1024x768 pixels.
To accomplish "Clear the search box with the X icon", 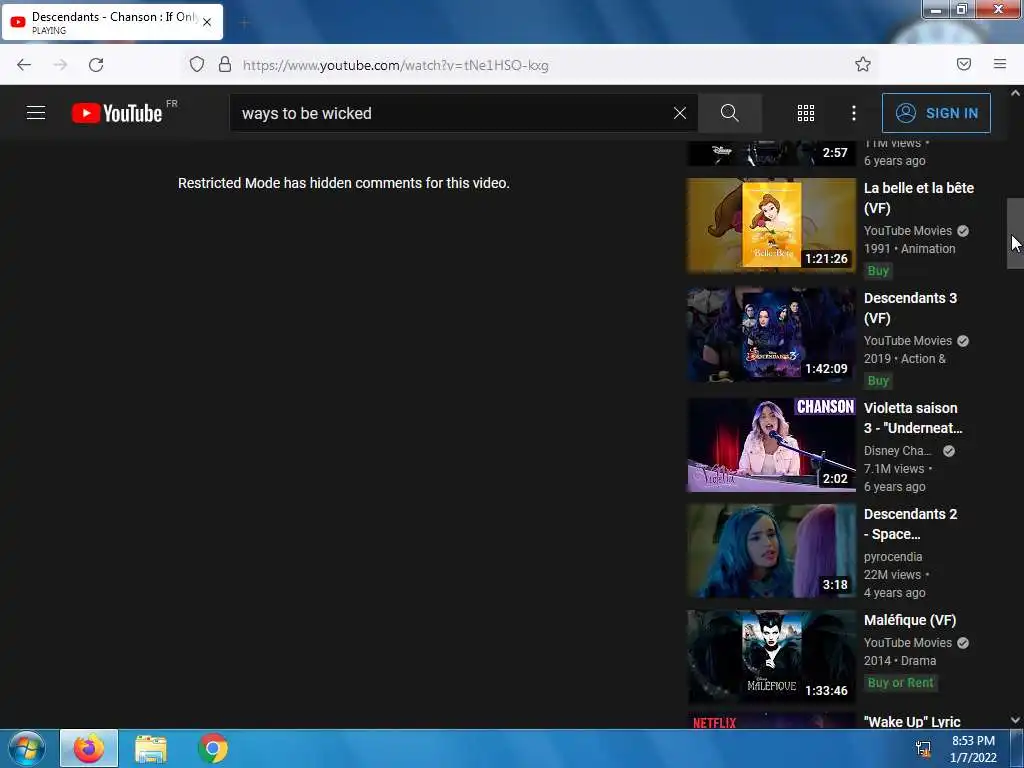I will coord(680,113).
